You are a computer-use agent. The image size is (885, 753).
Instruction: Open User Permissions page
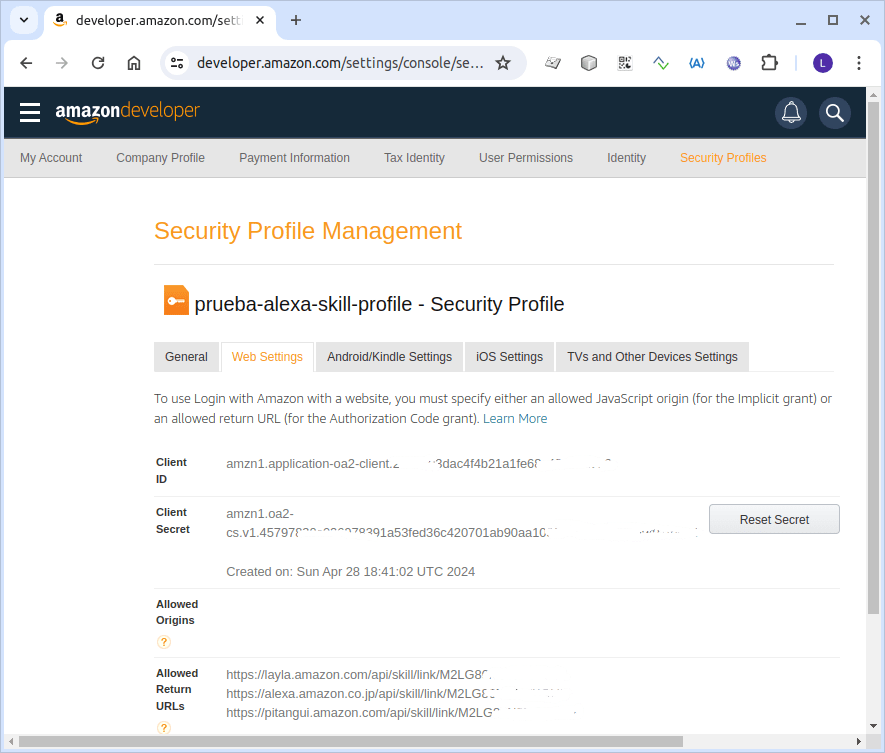click(x=525, y=158)
